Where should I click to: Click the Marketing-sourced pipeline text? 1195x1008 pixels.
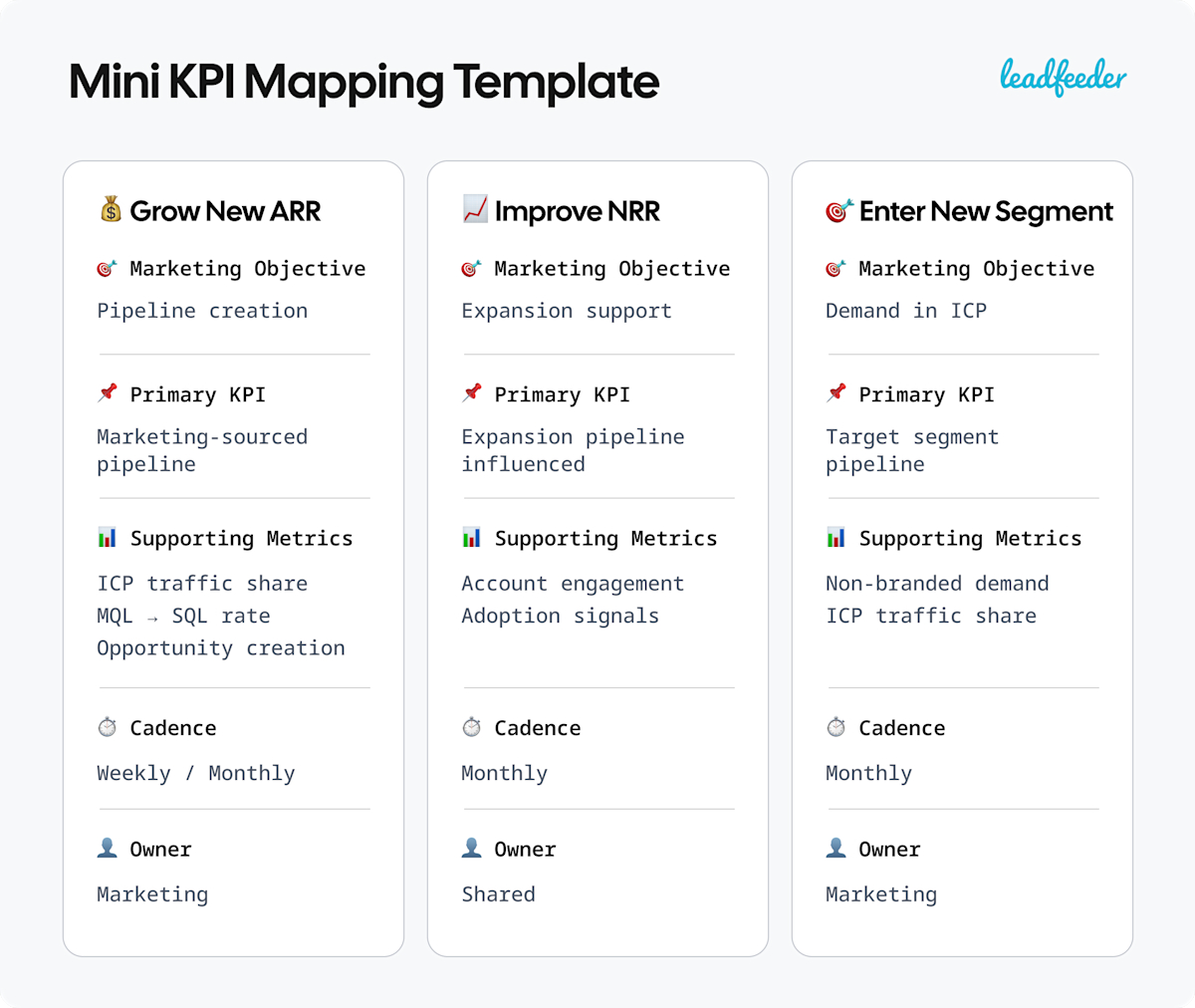click(202, 450)
